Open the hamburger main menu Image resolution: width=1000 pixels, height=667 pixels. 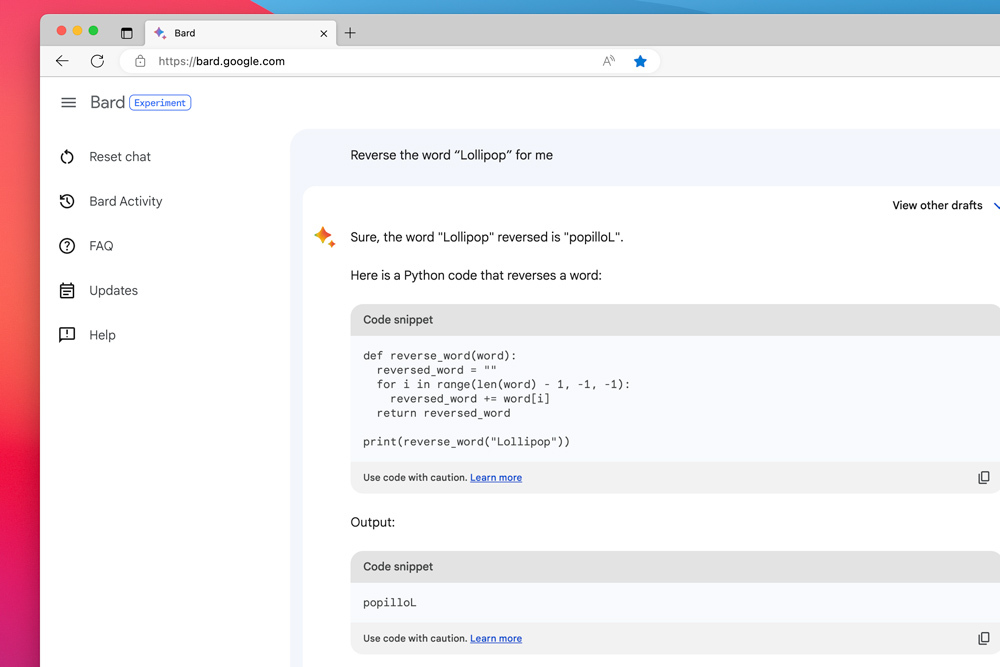click(68, 103)
